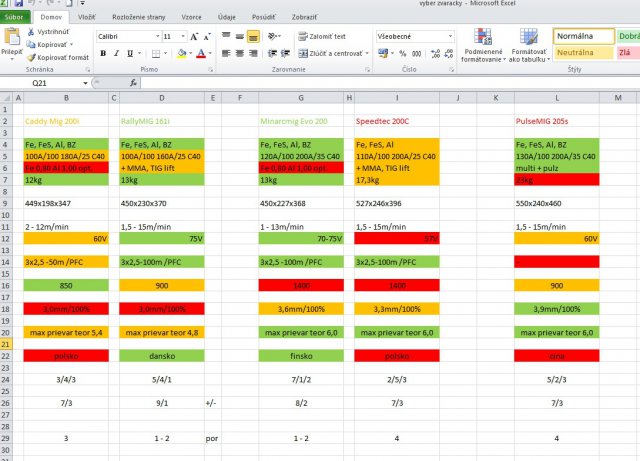Click the fx insert function icon
640x461 pixels.
tap(133, 83)
